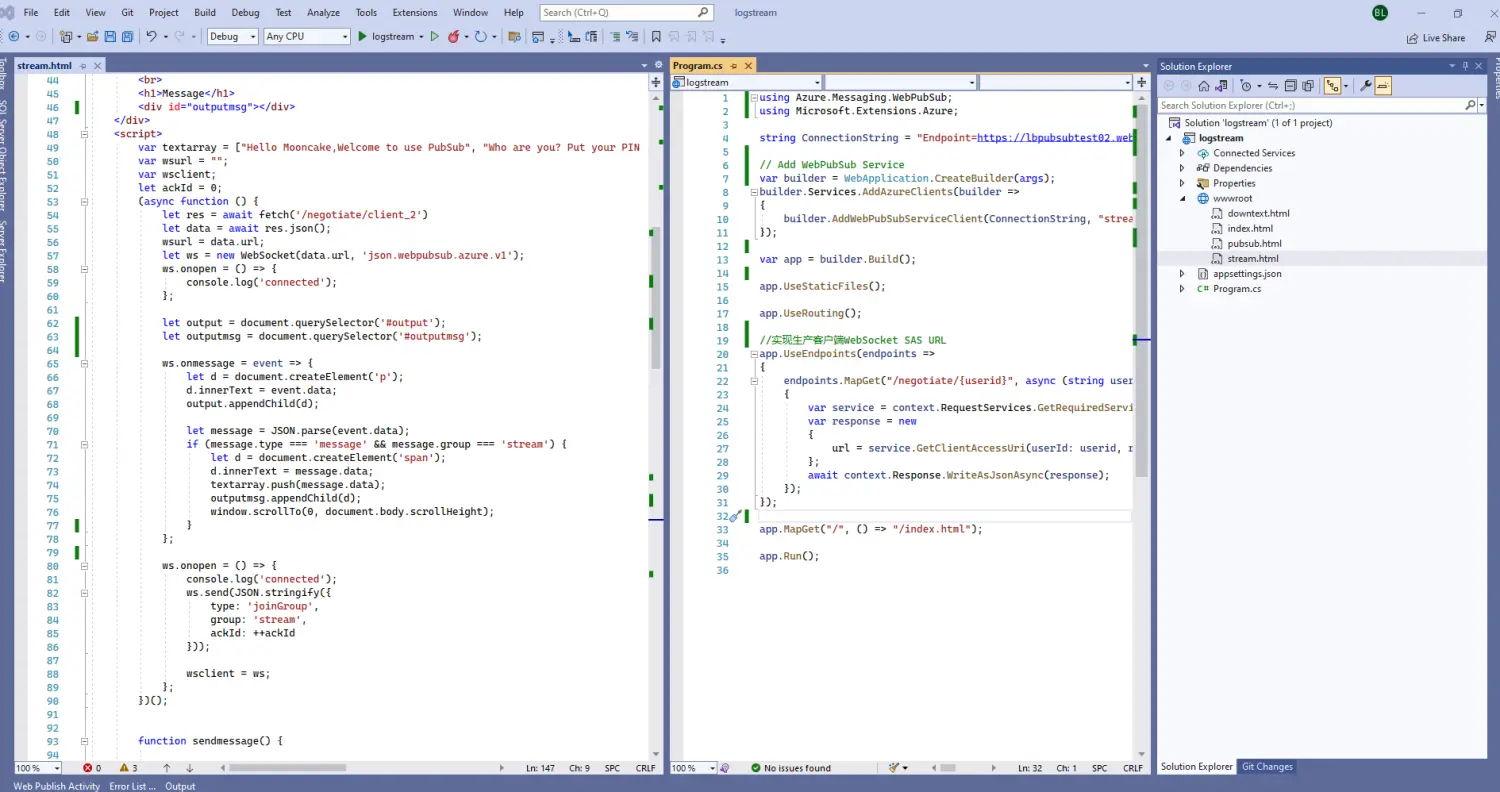This screenshot has height=792, width=1500.
Task: Click the Open File folder icon
Action: 92,36
